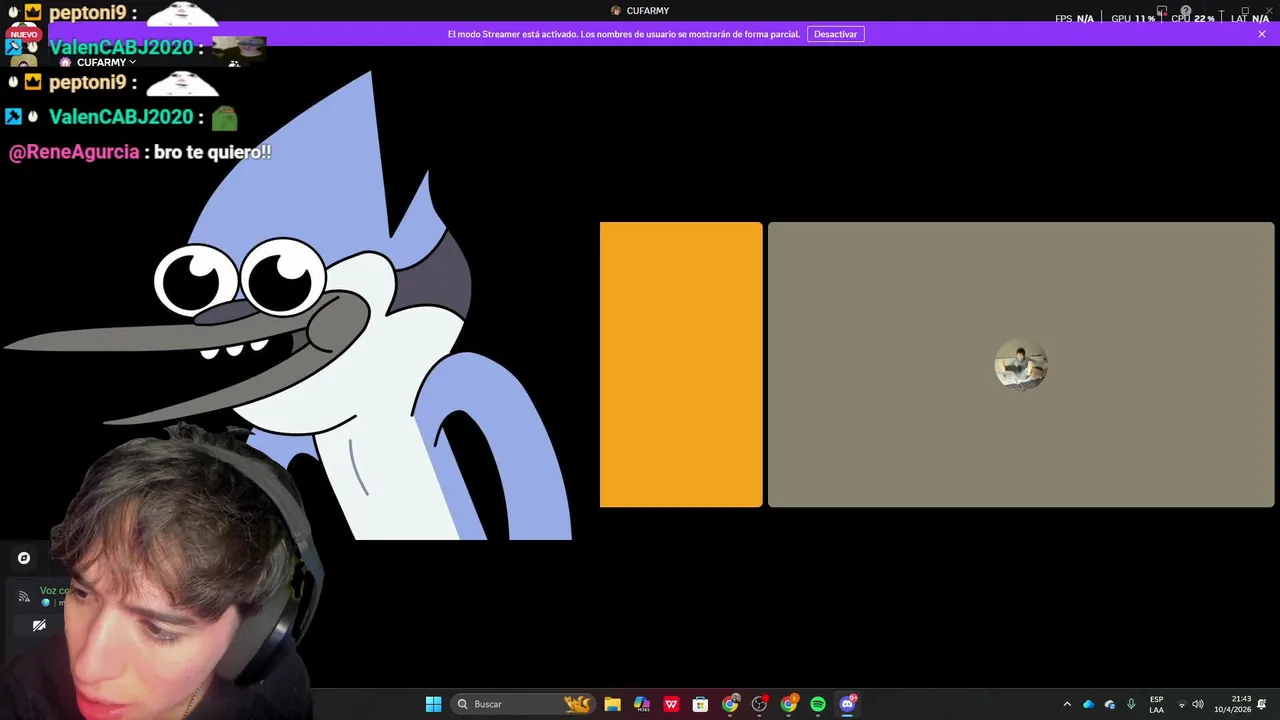Open File Explorer from the taskbar

(x=612, y=704)
